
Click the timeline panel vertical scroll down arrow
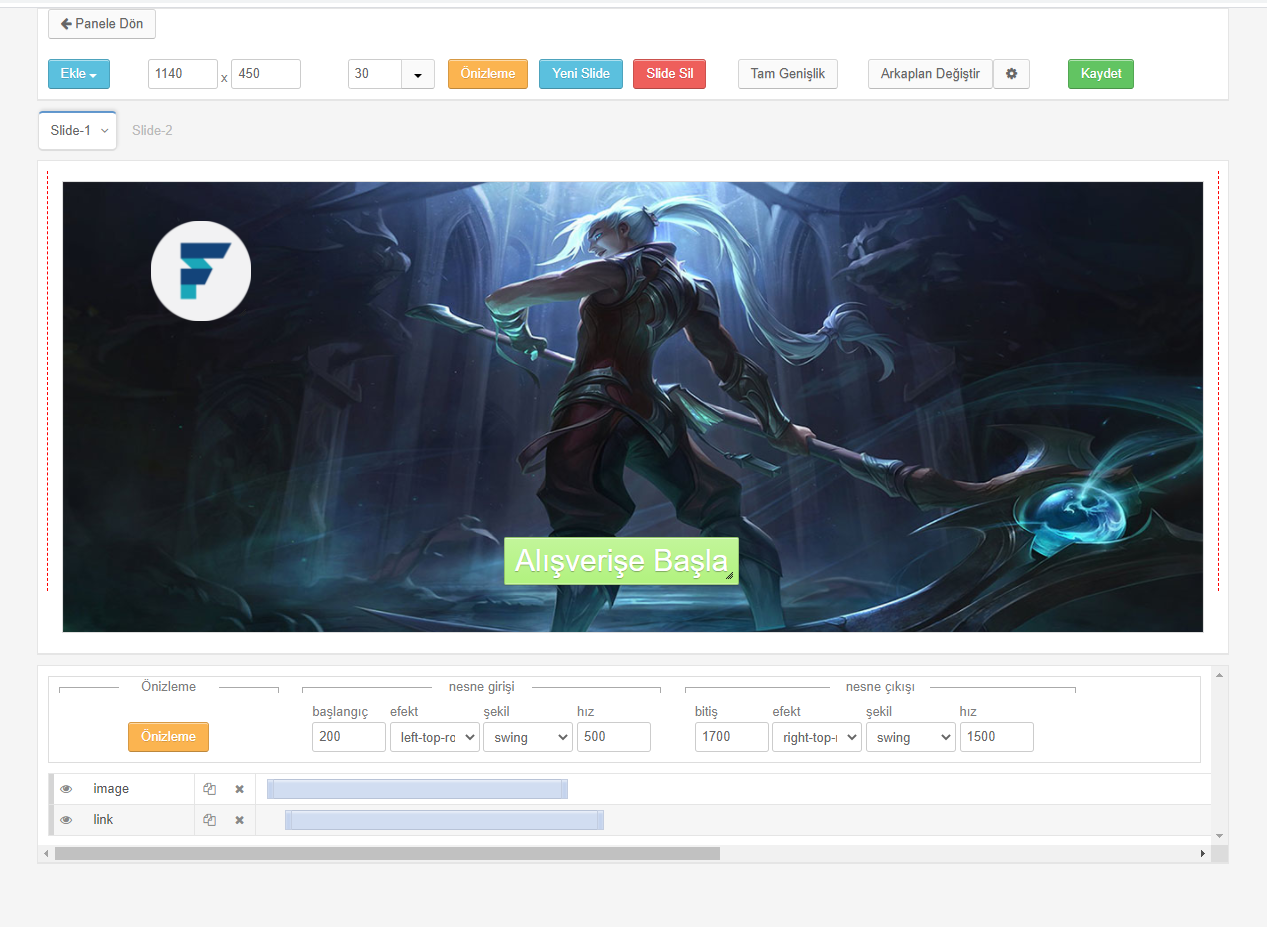pyautogui.click(x=1219, y=835)
